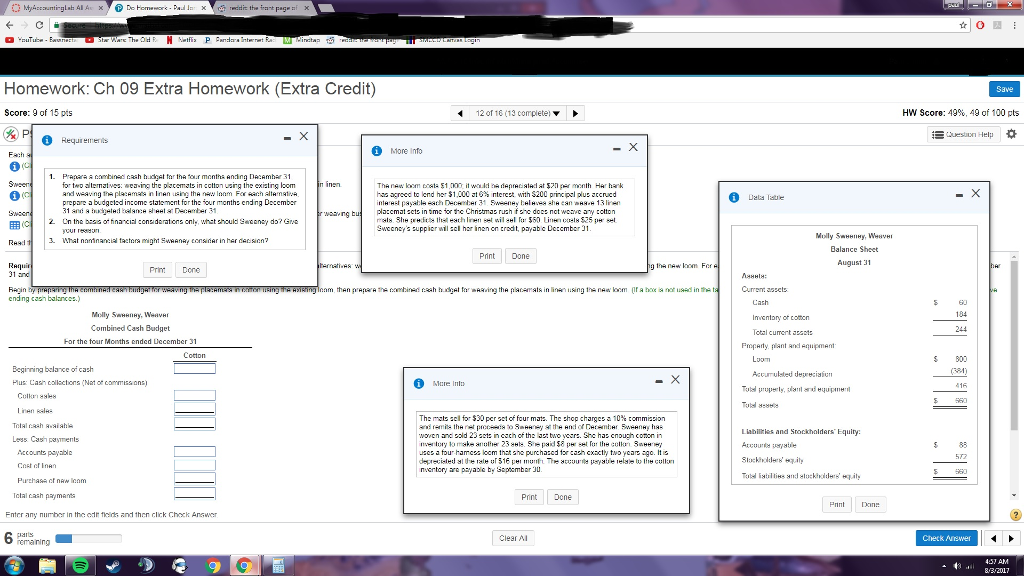Minimize the bottom More Info popup
This screenshot has width=1024, height=576.
[659, 381]
